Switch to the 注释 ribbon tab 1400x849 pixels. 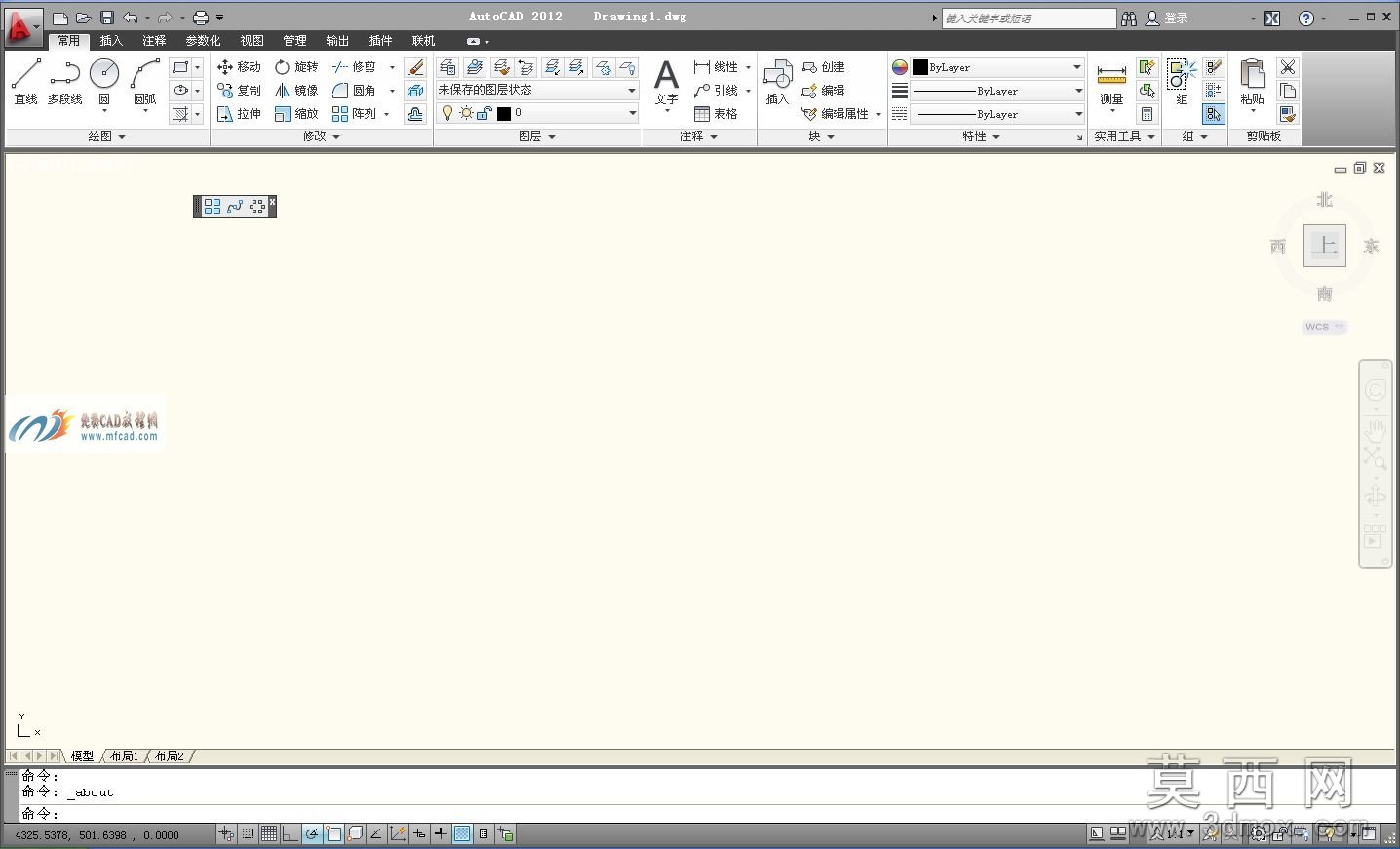pyautogui.click(x=154, y=41)
